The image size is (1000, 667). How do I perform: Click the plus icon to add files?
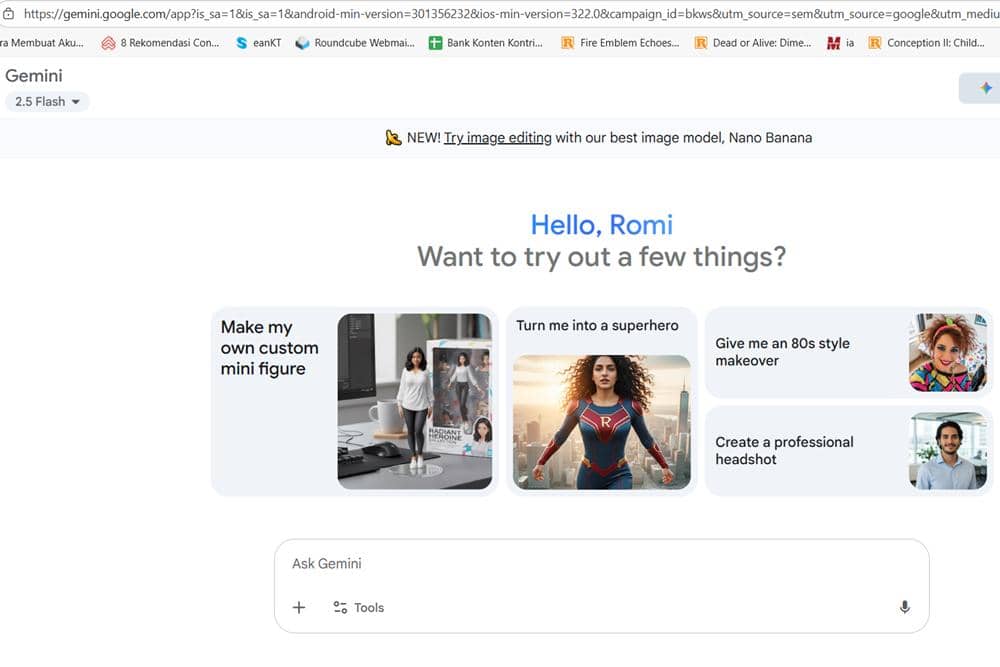299,607
